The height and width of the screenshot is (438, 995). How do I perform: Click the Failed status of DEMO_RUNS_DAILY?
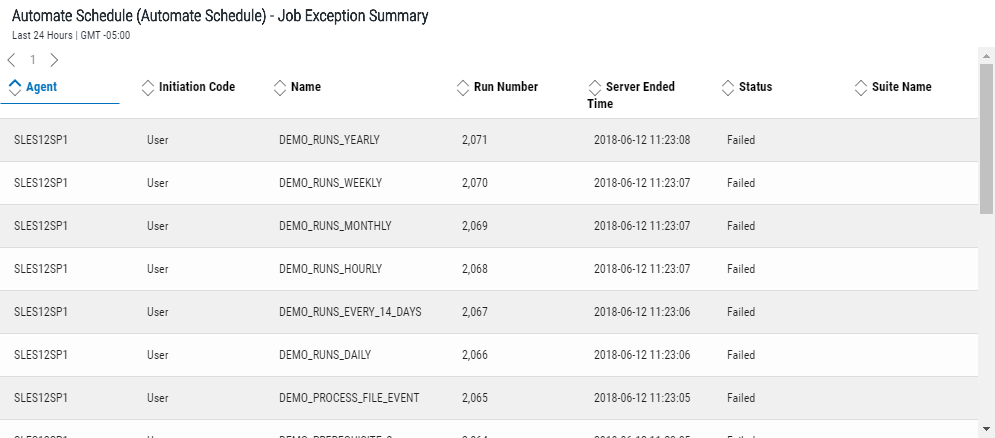point(741,355)
